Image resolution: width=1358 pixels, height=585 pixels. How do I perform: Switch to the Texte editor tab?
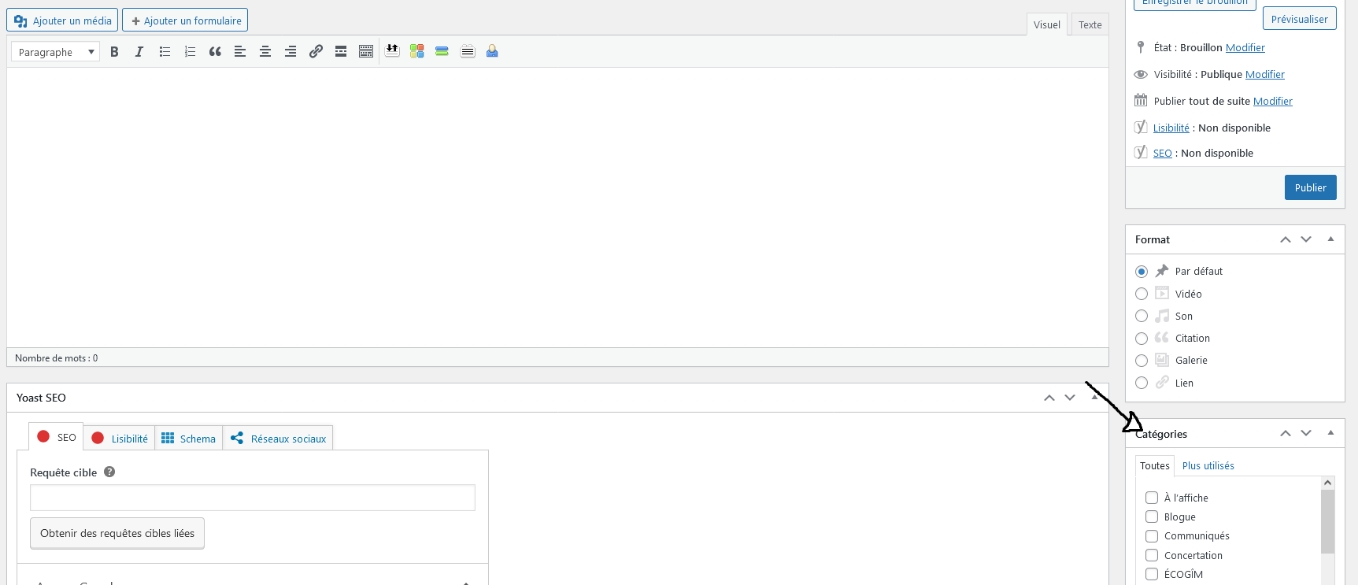click(1089, 25)
